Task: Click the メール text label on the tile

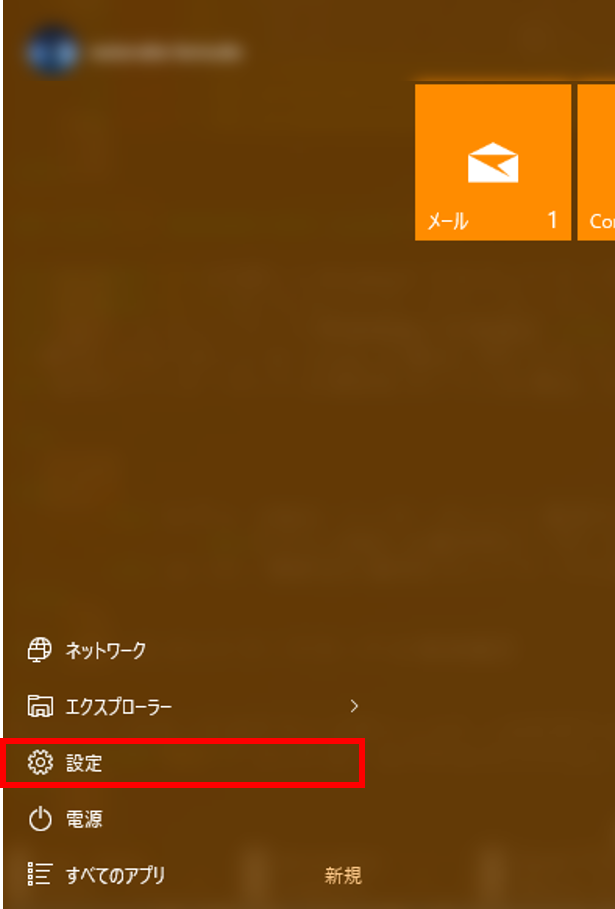Action: pos(447,221)
